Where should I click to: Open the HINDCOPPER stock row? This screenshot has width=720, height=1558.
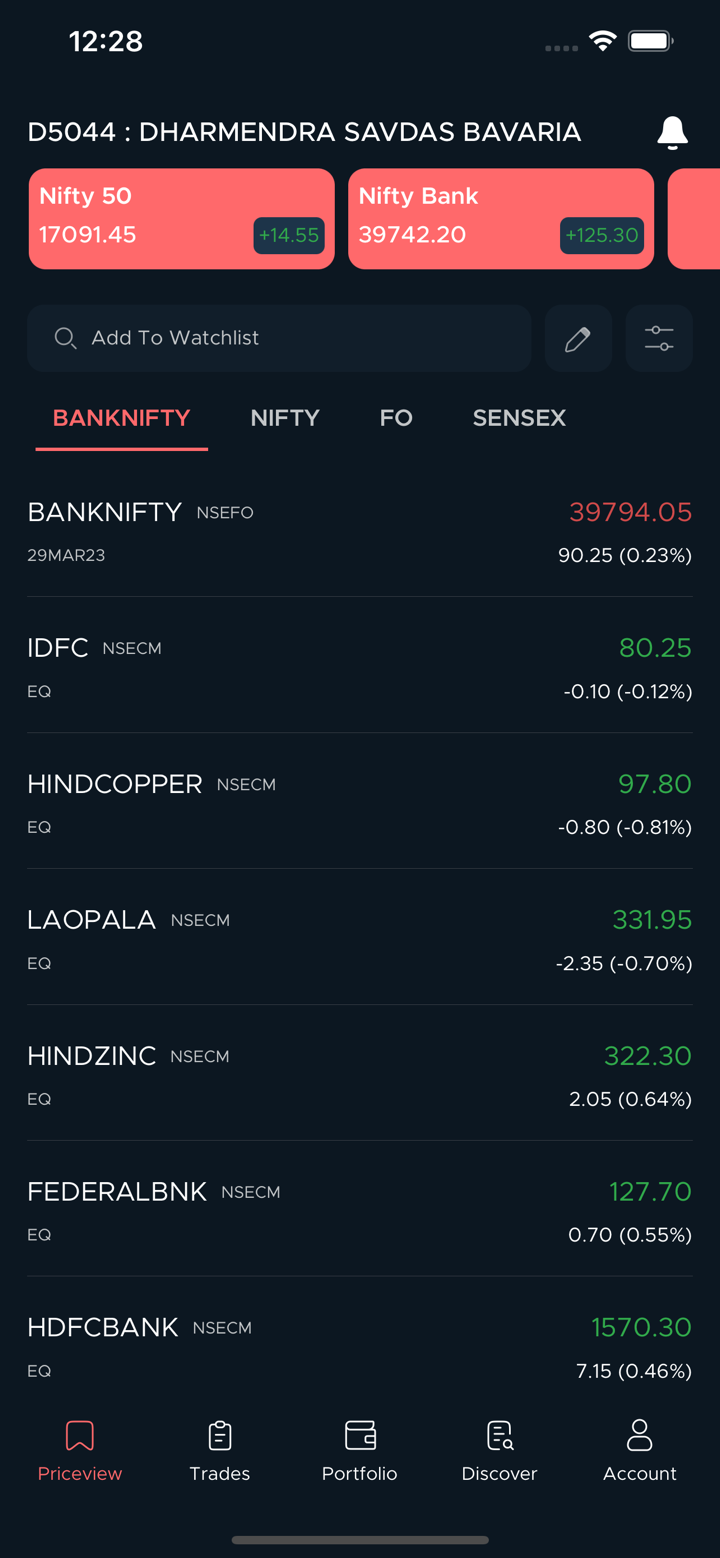tap(359, 802)
